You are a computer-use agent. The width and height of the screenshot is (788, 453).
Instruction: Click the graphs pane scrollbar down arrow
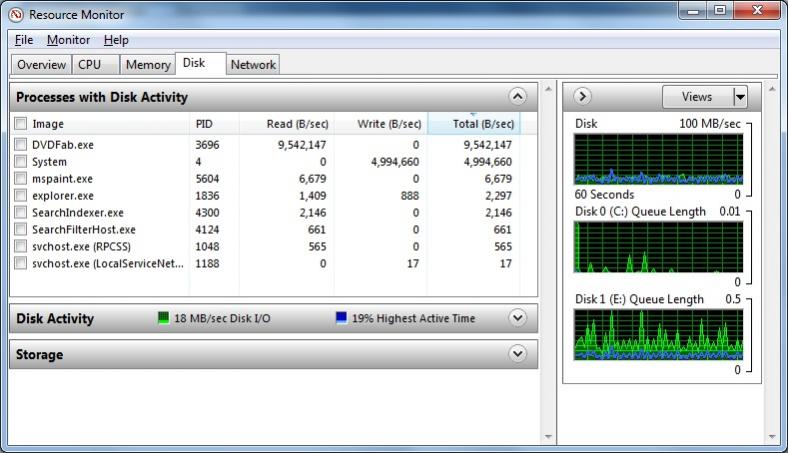pos(772,437)
